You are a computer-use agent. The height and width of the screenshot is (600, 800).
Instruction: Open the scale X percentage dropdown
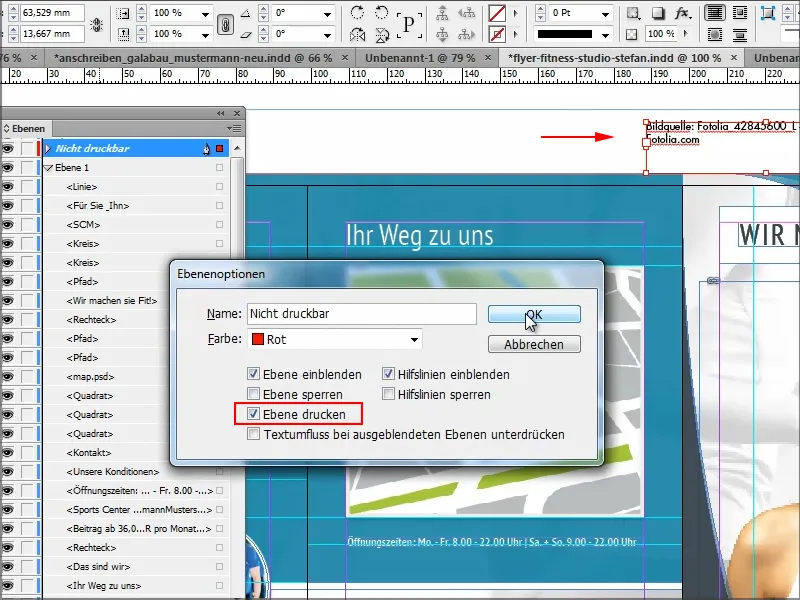tap(205, 13)
